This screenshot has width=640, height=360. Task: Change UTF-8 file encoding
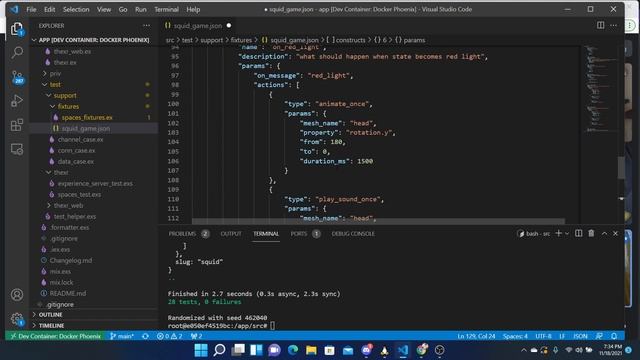[x=543, y=336]
